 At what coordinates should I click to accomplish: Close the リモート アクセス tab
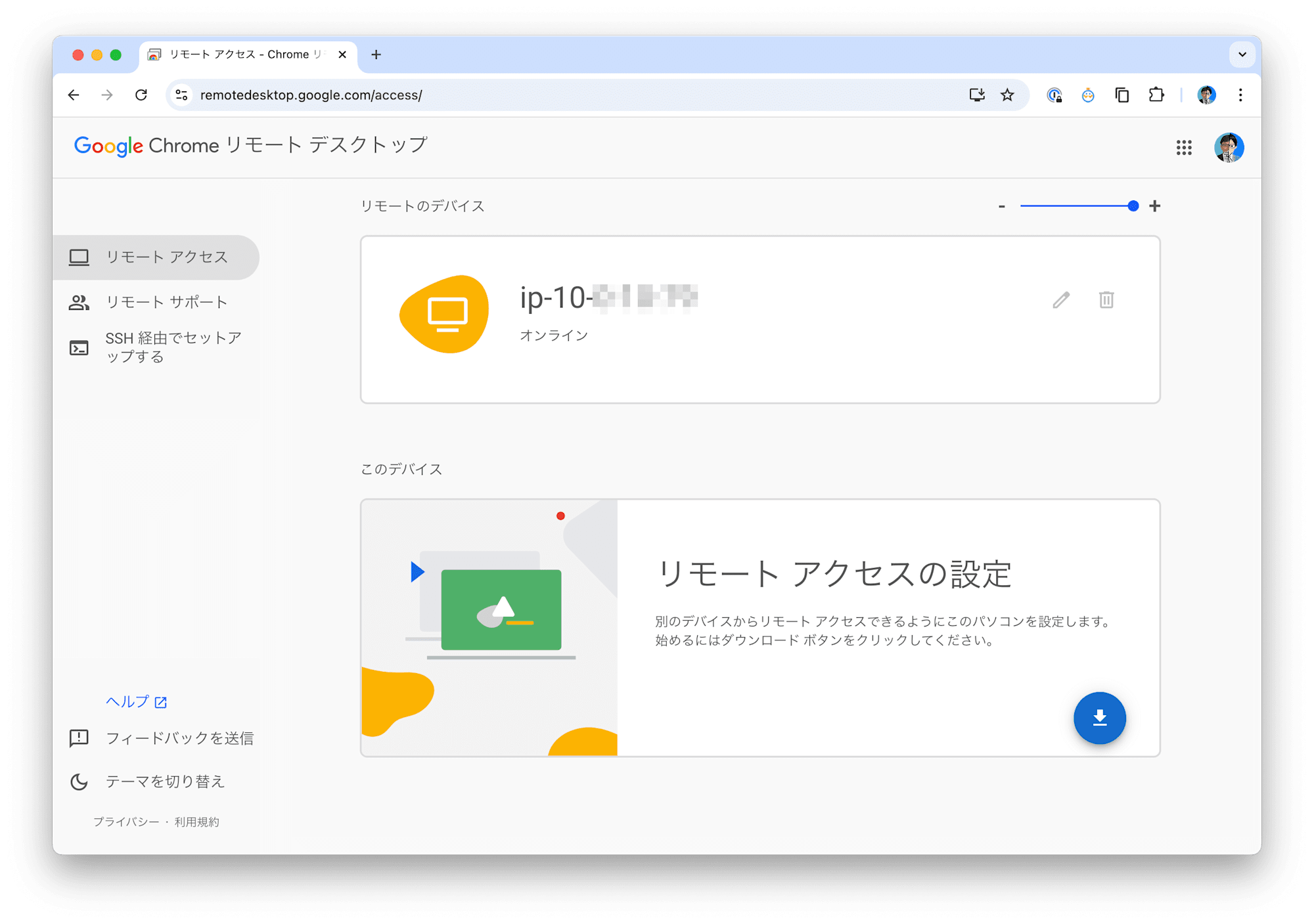(342, 55)
